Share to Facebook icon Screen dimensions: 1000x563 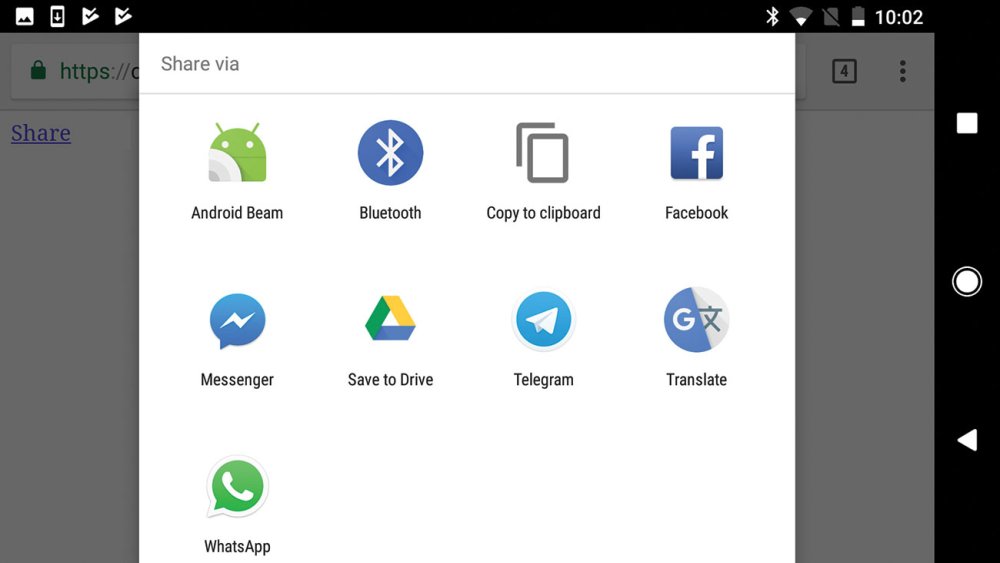click(696, 152)
